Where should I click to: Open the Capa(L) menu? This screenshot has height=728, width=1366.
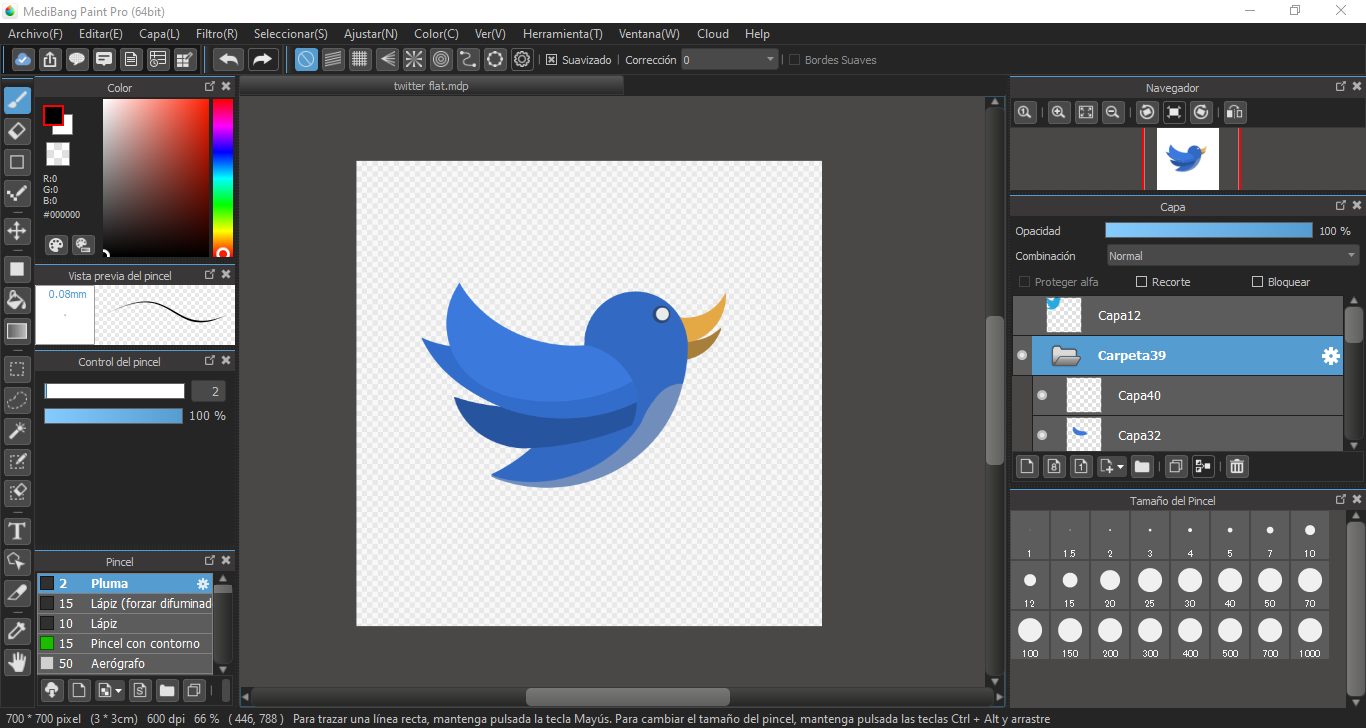[x=159, y=34]
